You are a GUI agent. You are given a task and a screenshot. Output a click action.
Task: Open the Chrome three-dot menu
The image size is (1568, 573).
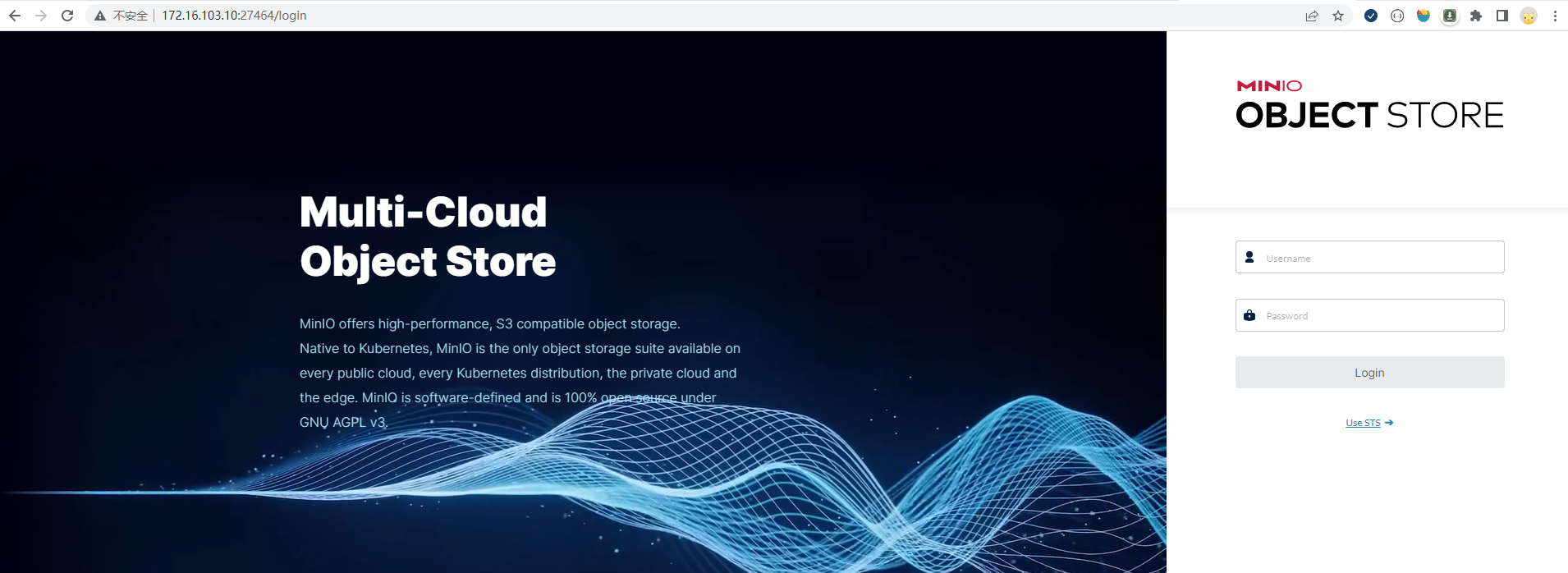point(1555,16)
